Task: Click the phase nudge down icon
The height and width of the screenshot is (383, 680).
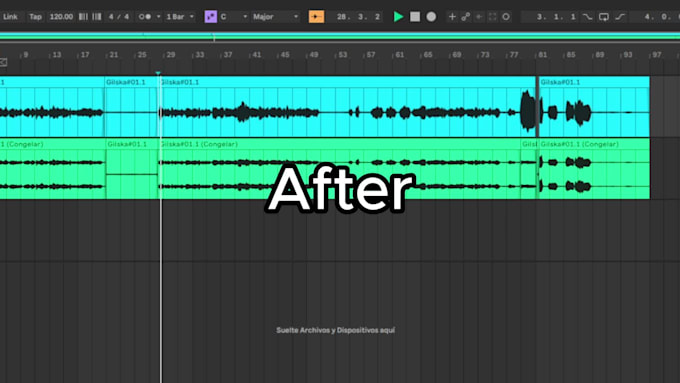Action: (x=83, y=17)
